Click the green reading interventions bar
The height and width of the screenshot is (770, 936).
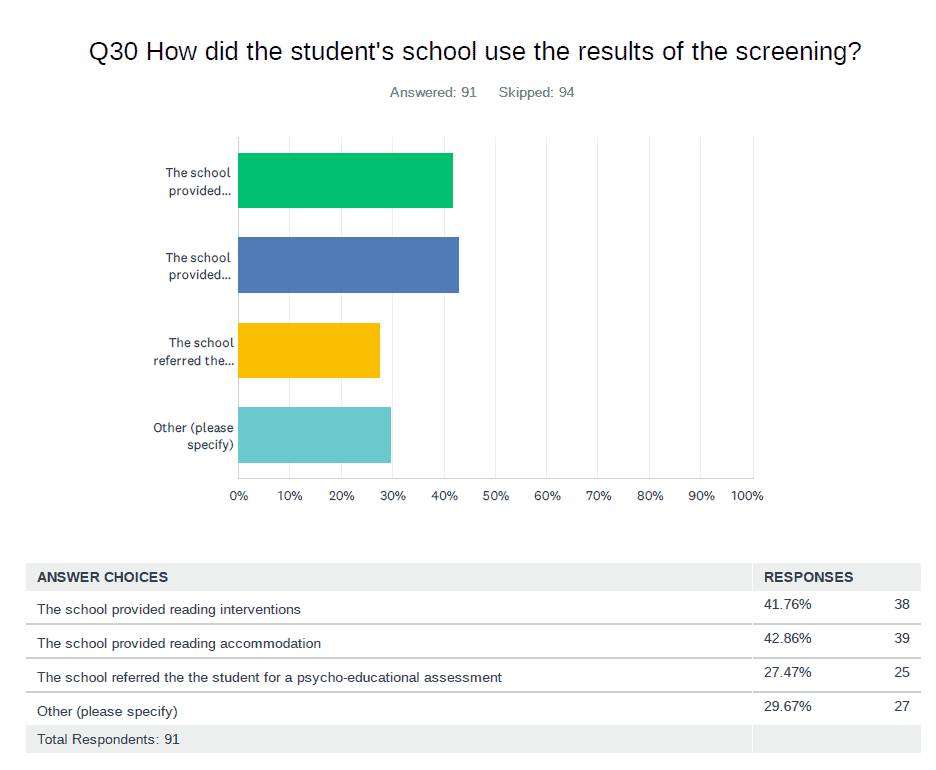pos(345,181)
